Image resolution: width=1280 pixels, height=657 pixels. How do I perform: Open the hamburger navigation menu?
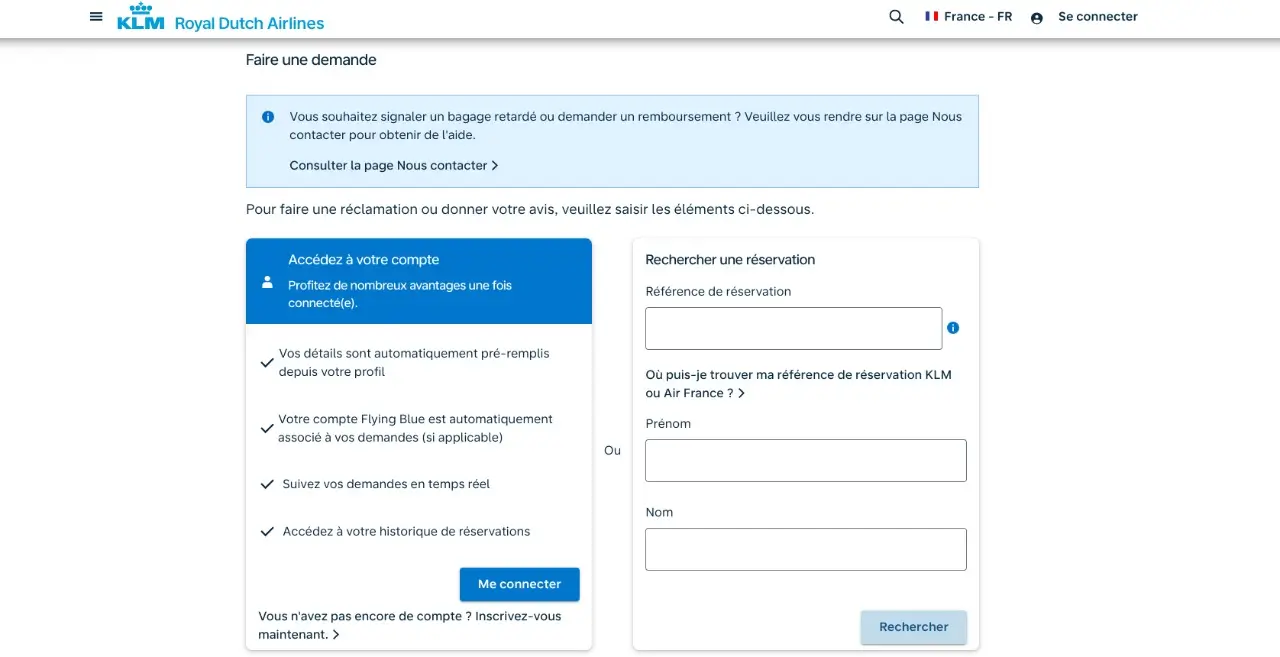point(96,17)
